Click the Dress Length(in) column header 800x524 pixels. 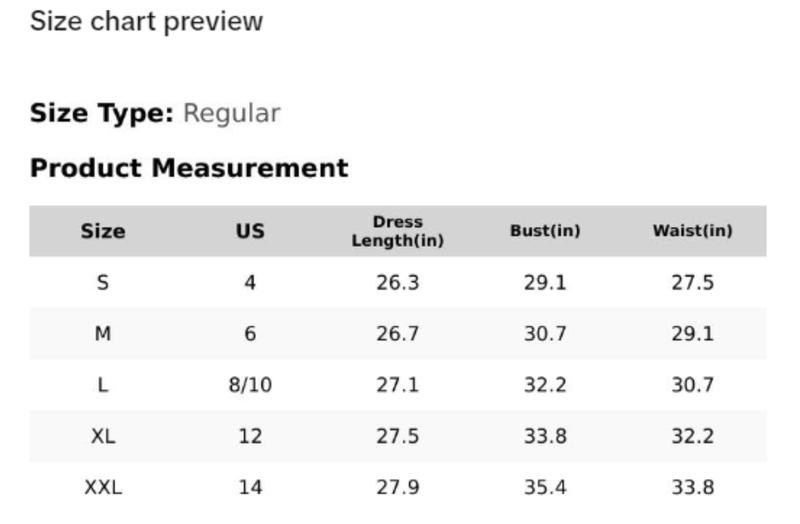[x=397, y=231]
